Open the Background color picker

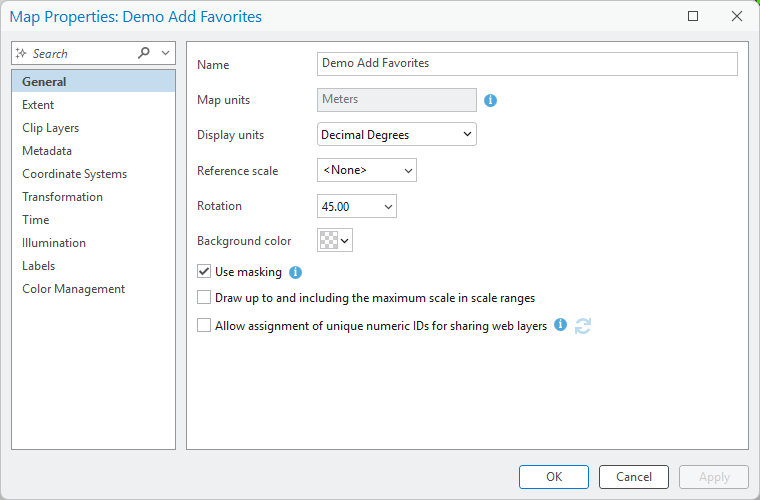(334, 240)
